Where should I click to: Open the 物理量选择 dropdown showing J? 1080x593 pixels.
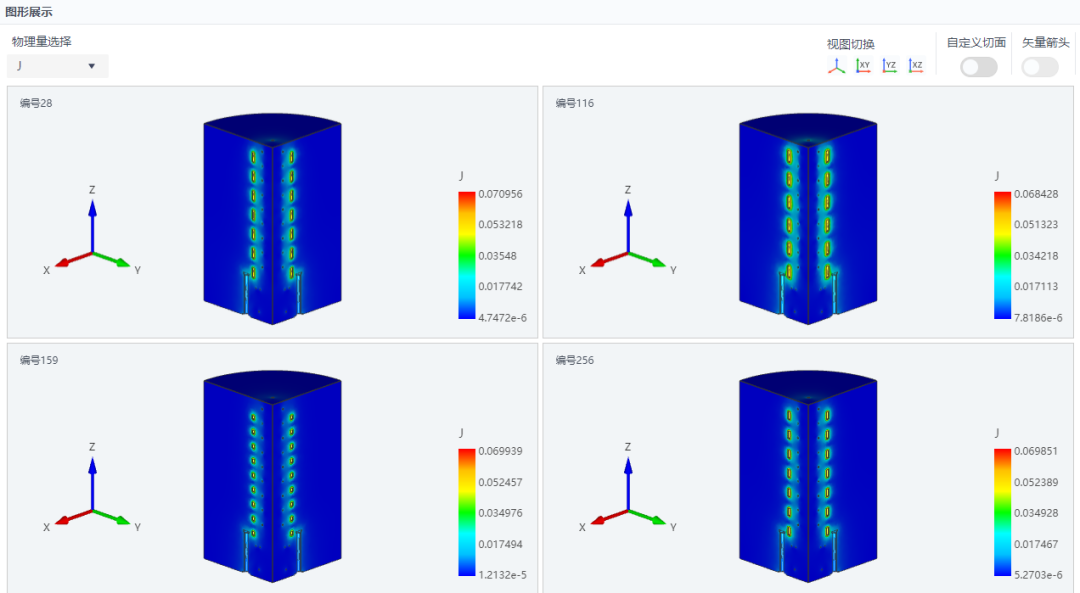point(58,66)
